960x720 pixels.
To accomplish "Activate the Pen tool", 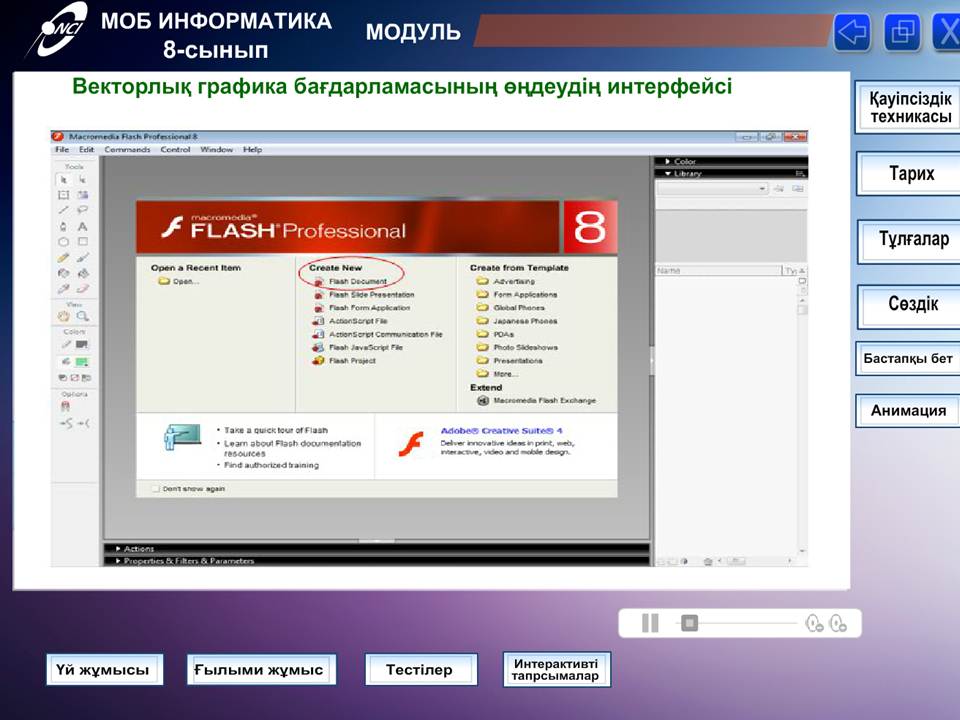I will pyautogui.click(x=64, y=227).
